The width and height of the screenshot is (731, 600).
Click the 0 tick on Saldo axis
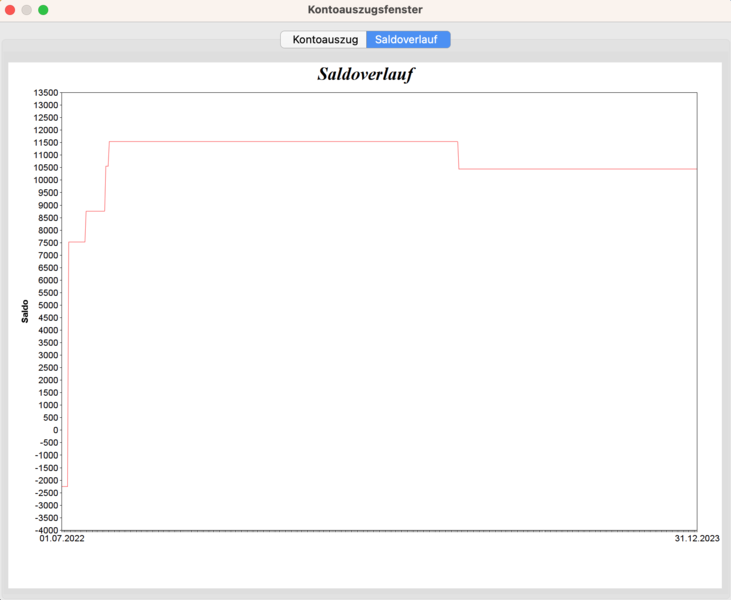[x=55, y=430]
